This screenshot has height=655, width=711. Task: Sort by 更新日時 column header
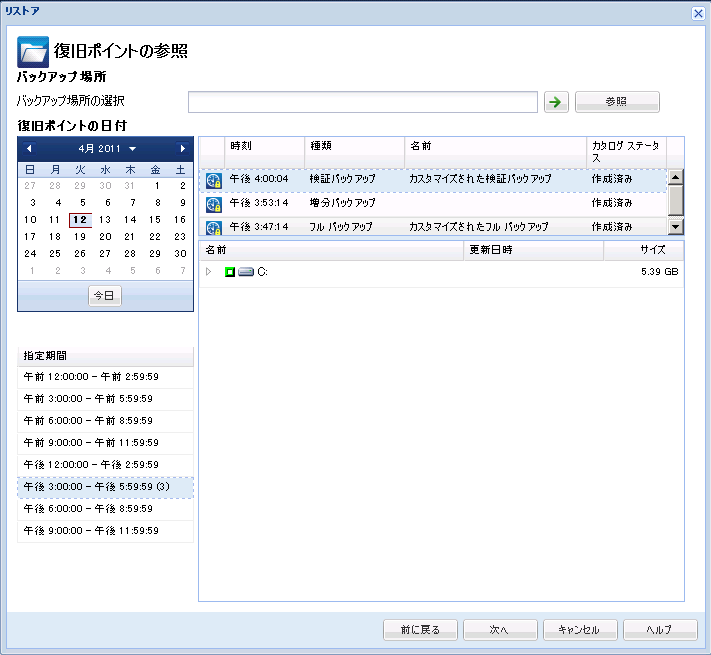[533, 250]
